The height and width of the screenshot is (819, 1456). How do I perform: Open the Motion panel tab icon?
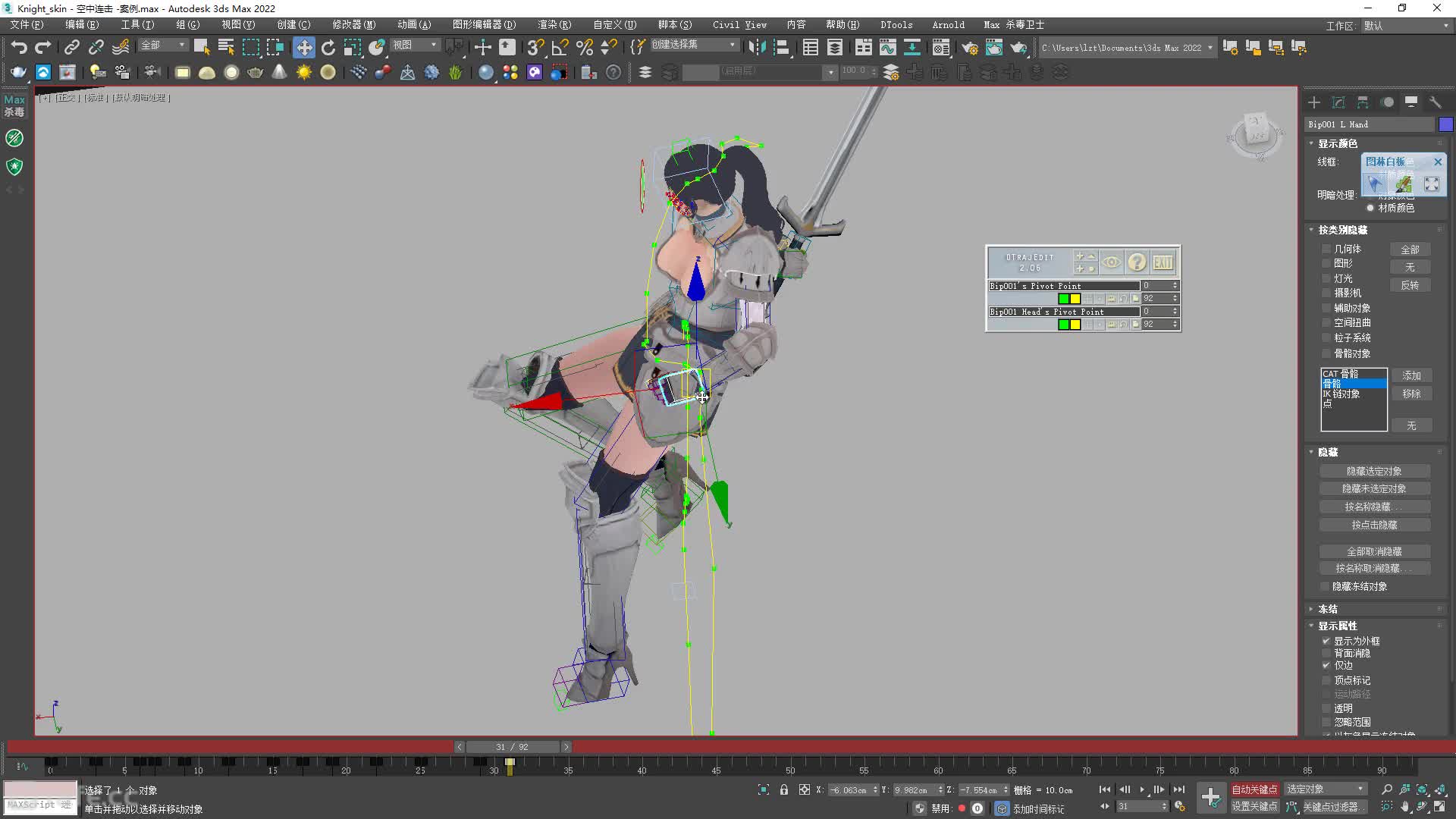point(1387,102)
